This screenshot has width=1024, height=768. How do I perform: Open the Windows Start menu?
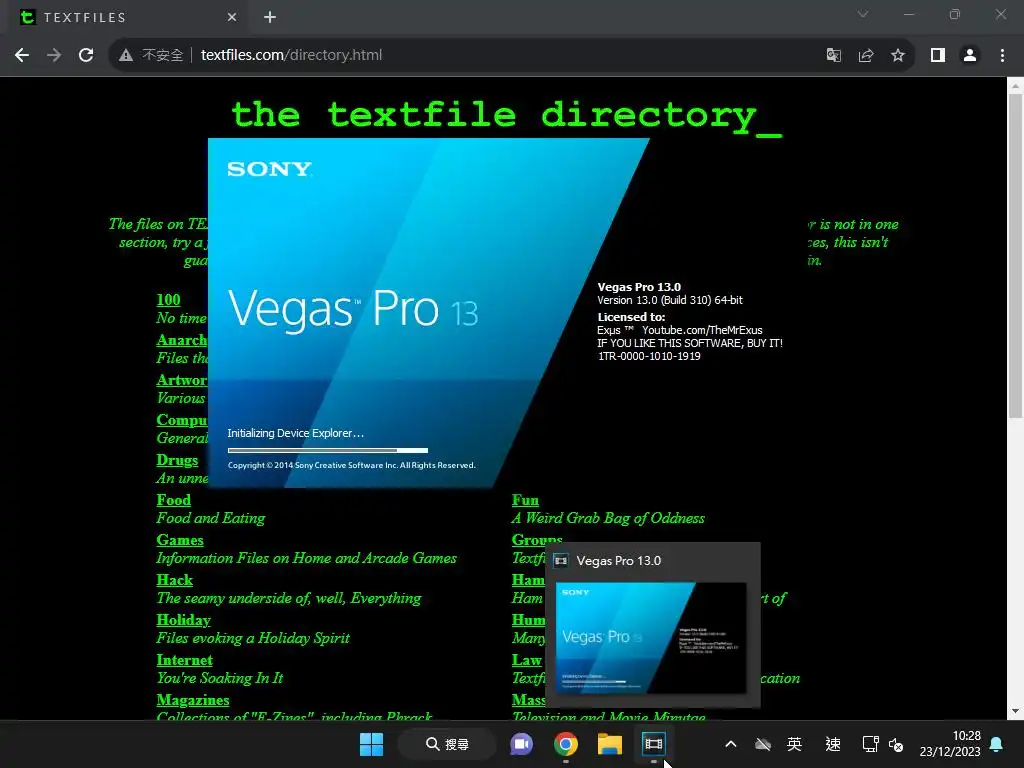pos(372,744)
